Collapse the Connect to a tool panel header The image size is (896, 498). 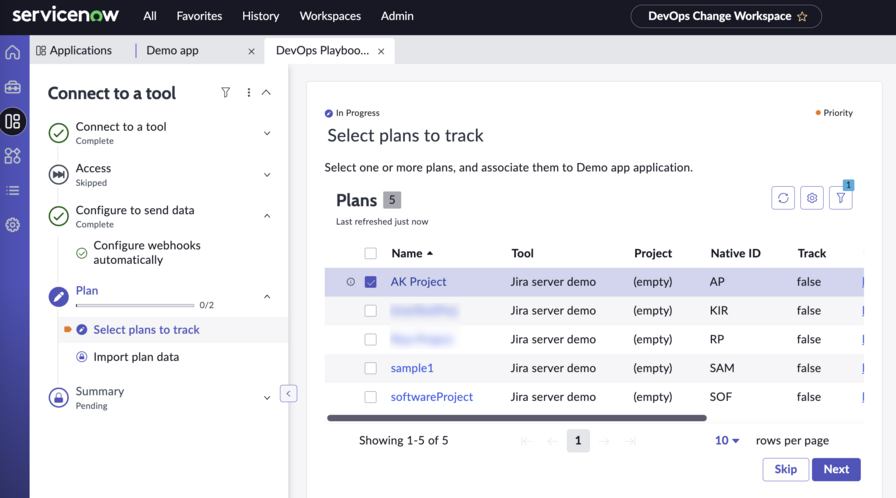pos(266,93)
